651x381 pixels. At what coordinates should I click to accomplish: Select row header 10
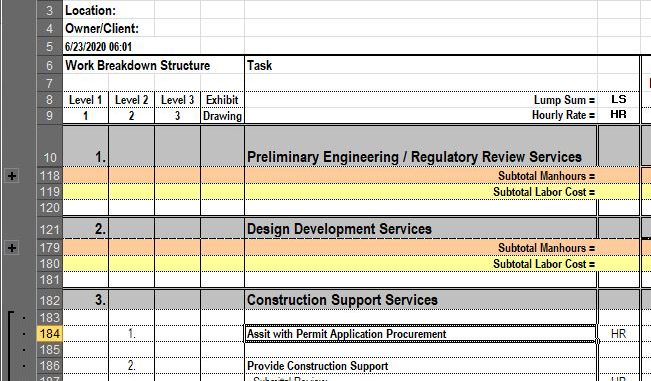tap(49, 146)
